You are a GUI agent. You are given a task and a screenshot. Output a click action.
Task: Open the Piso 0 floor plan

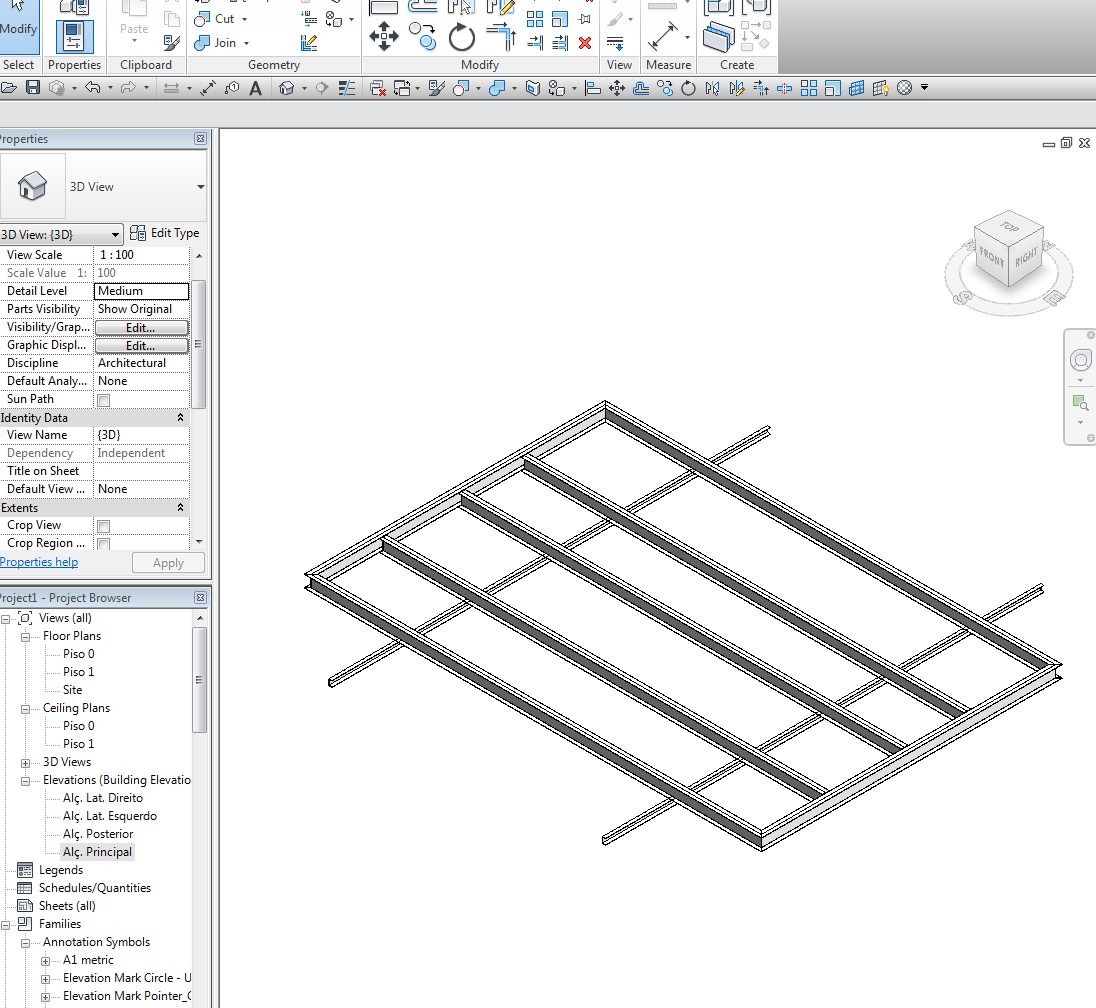tap(78, 654)
